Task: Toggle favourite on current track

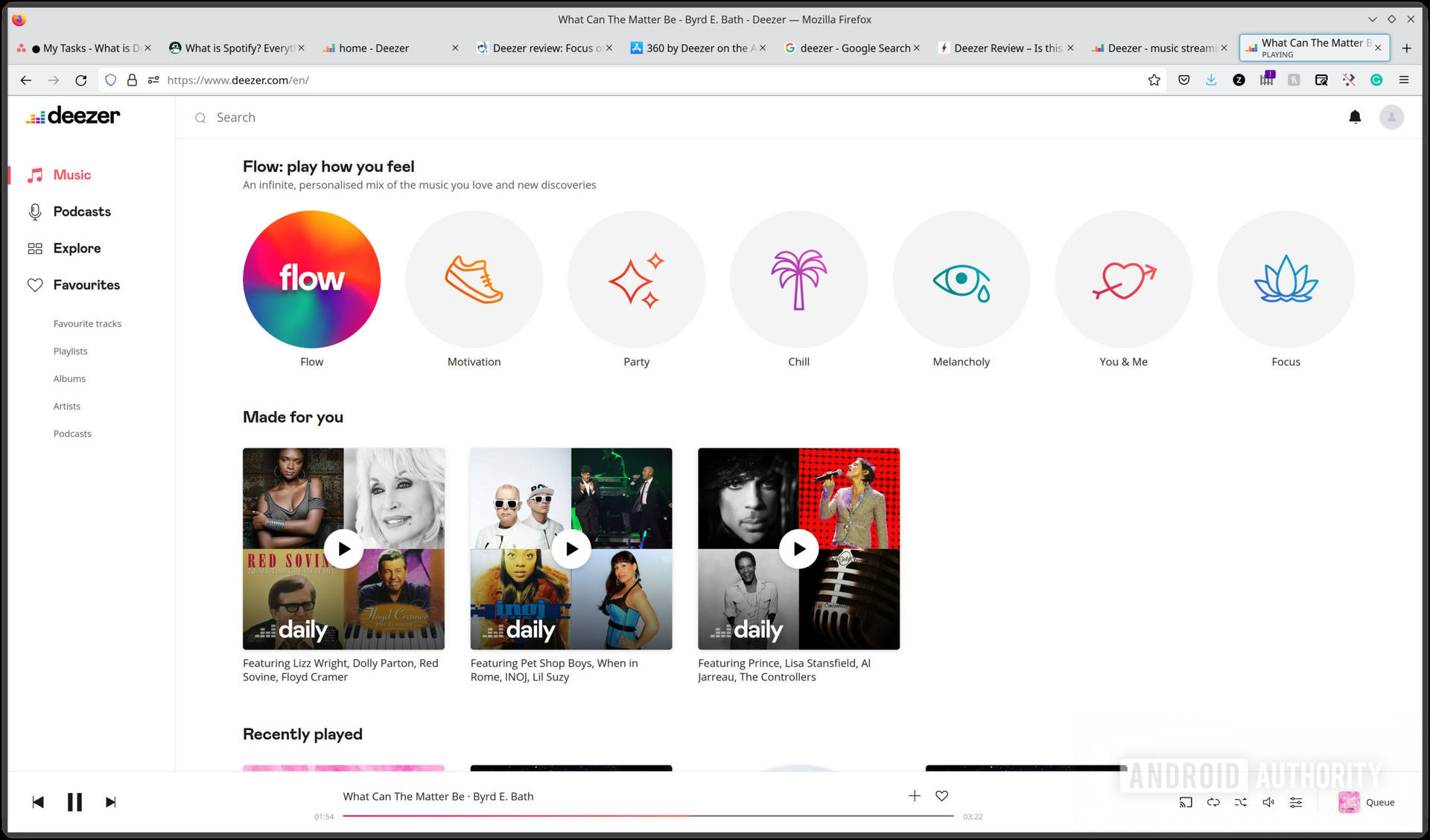Action: pos(940,795)
